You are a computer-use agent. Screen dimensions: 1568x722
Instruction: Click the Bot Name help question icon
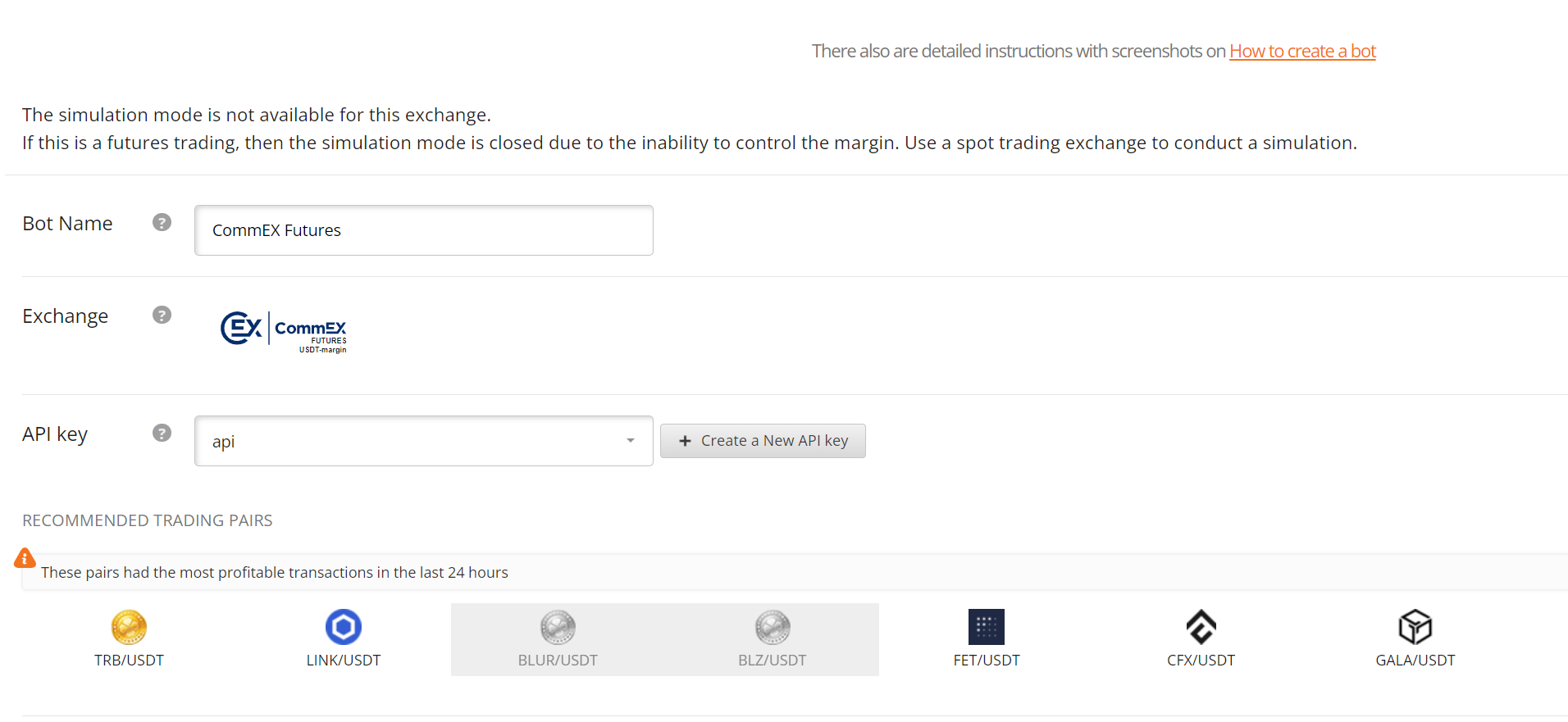point(162,222)
